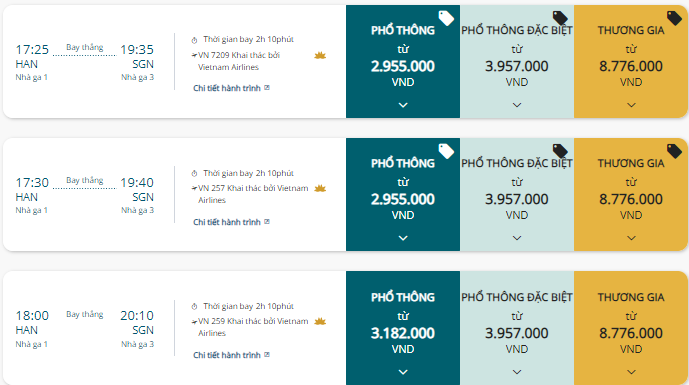Select Thương Gia 8.776.000 on 18:00 flight
This screenshot has width=689, height=385.
(631, 328)
